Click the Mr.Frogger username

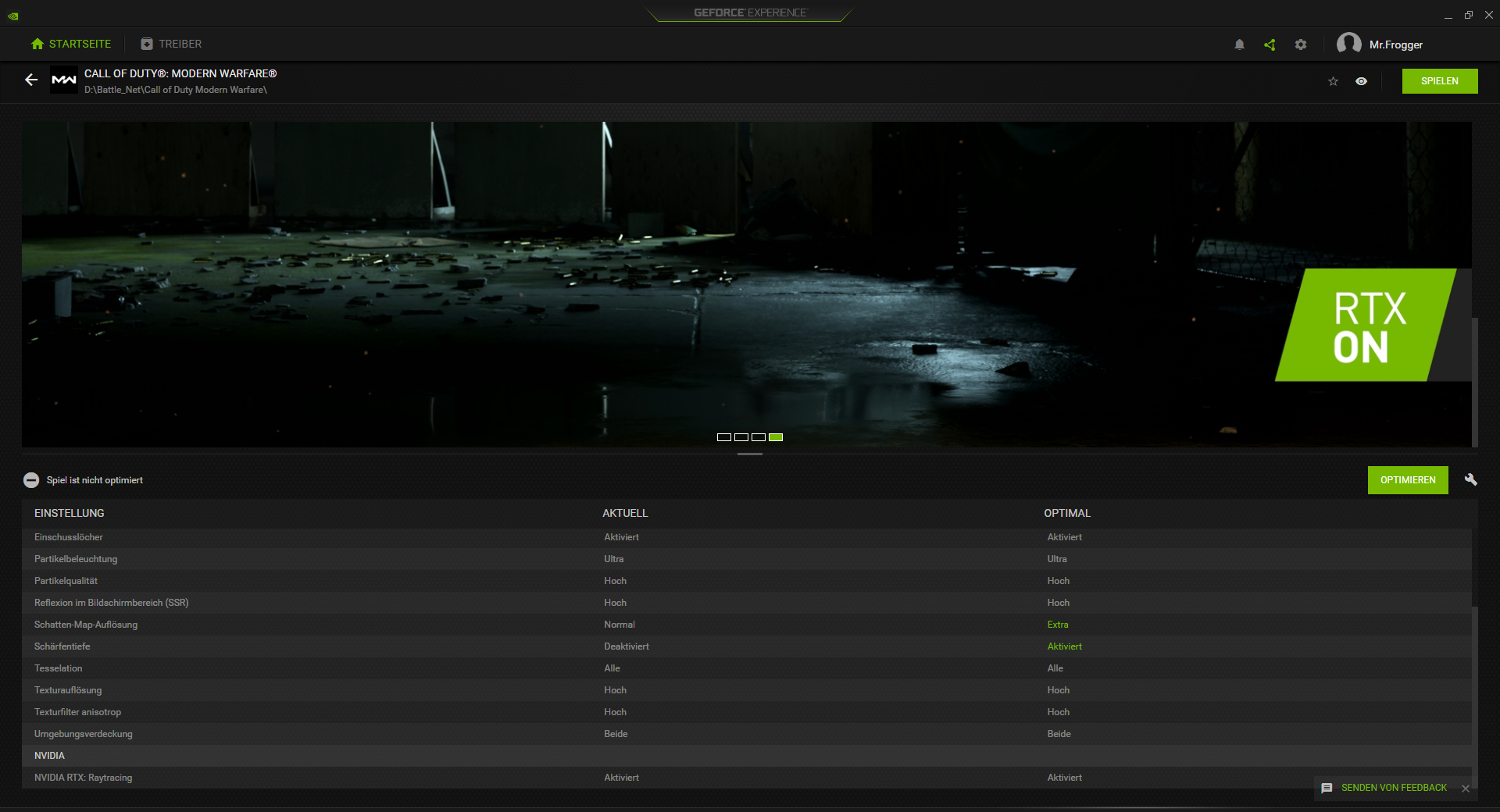[x=1396, y=45]
